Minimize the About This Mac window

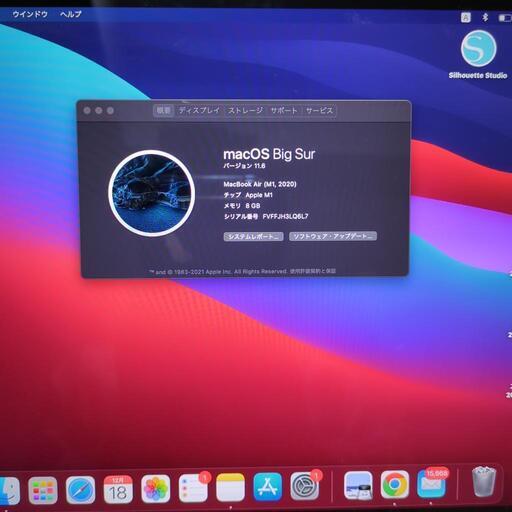(99, 110)
